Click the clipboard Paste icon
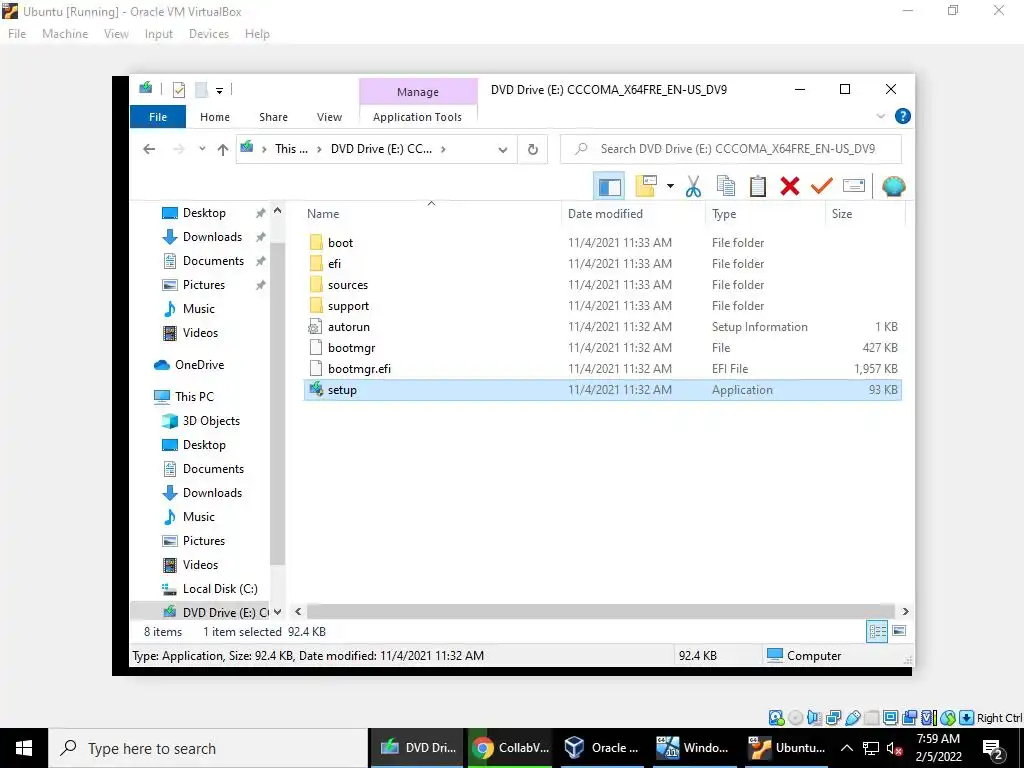1024x768 pixels. (758, 187)
